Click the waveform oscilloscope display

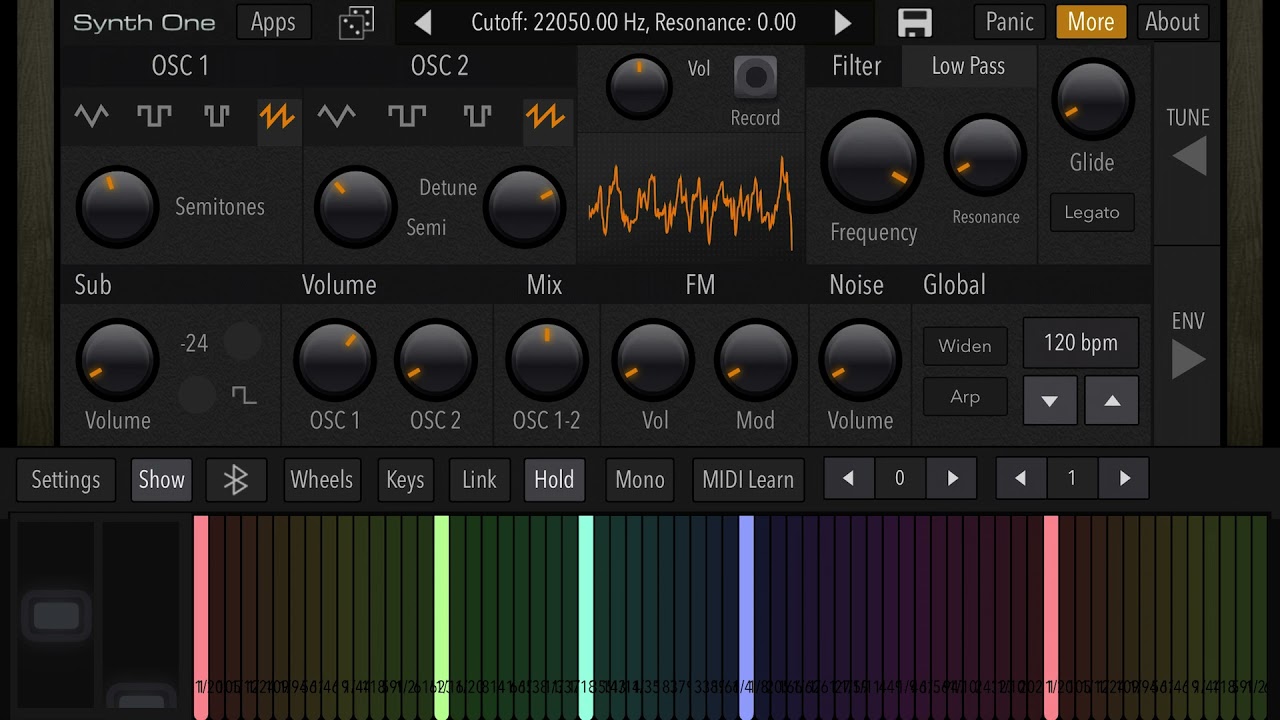click(x=691, y=200)
